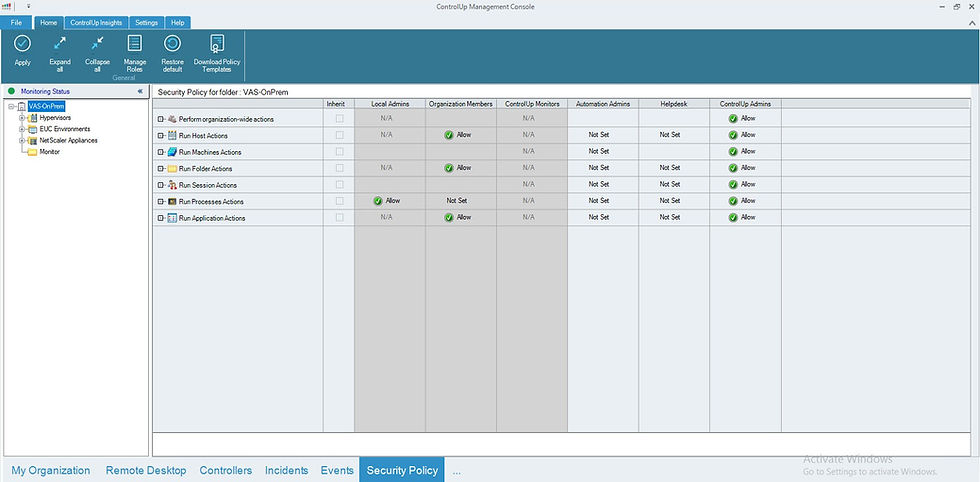Click ControlUp Admins Allow icon on organization-wide row
Viewport: 980px width, 482px height.
click(733, 118)
